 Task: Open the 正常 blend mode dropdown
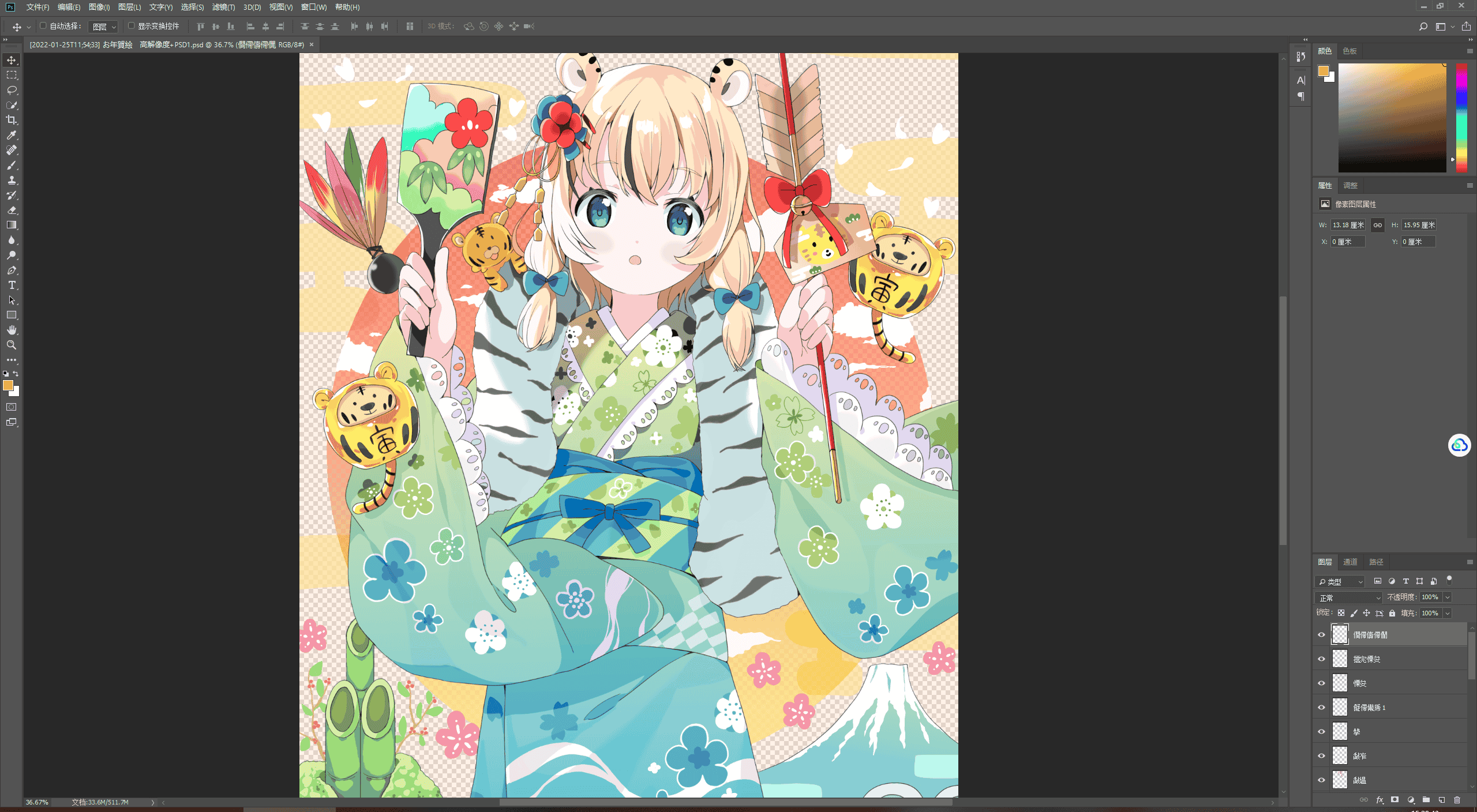pyautogui.click(x=1349, y=597)
